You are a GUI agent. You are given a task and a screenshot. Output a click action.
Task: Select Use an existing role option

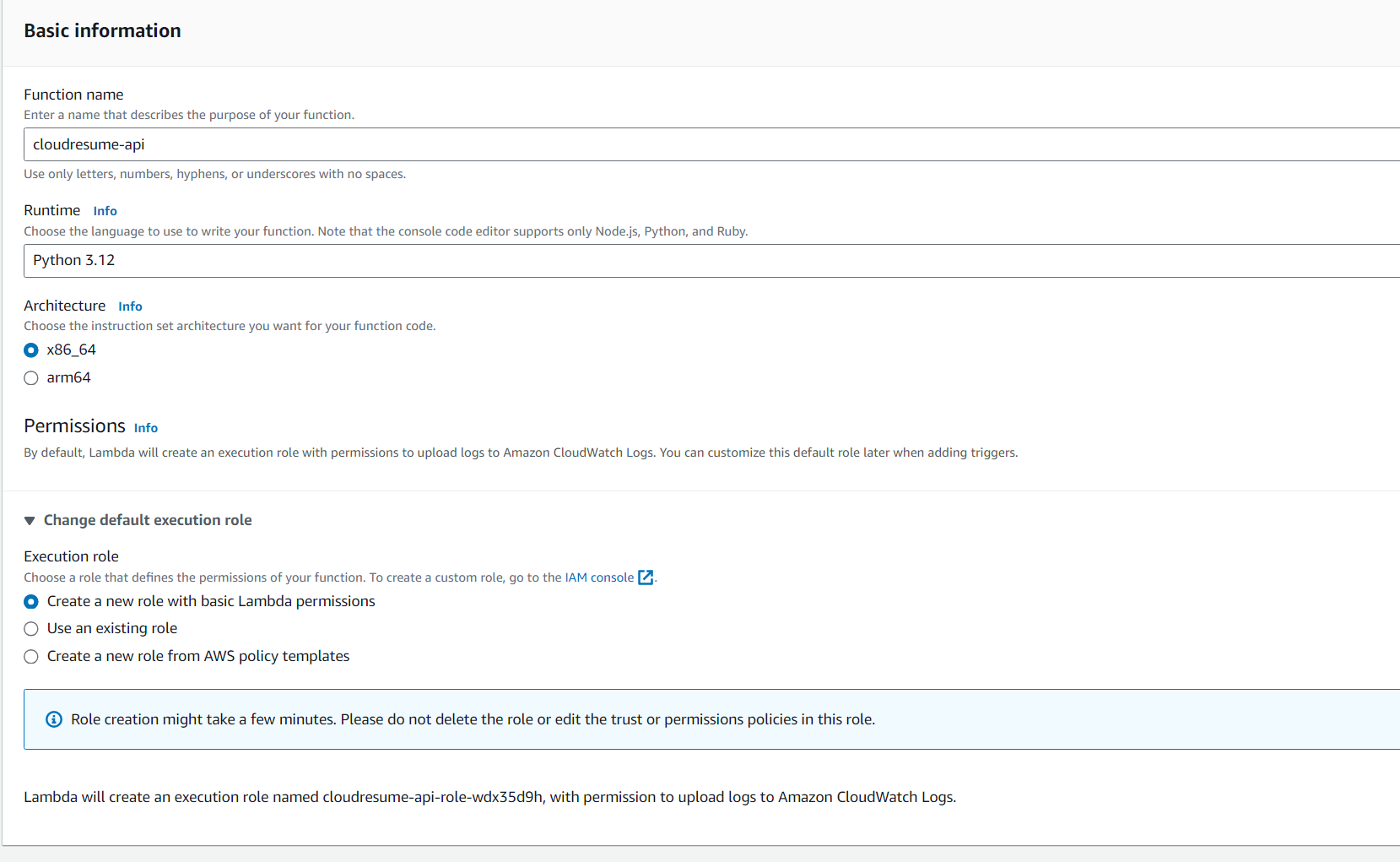pyautogui.click(x=31, y=629)
